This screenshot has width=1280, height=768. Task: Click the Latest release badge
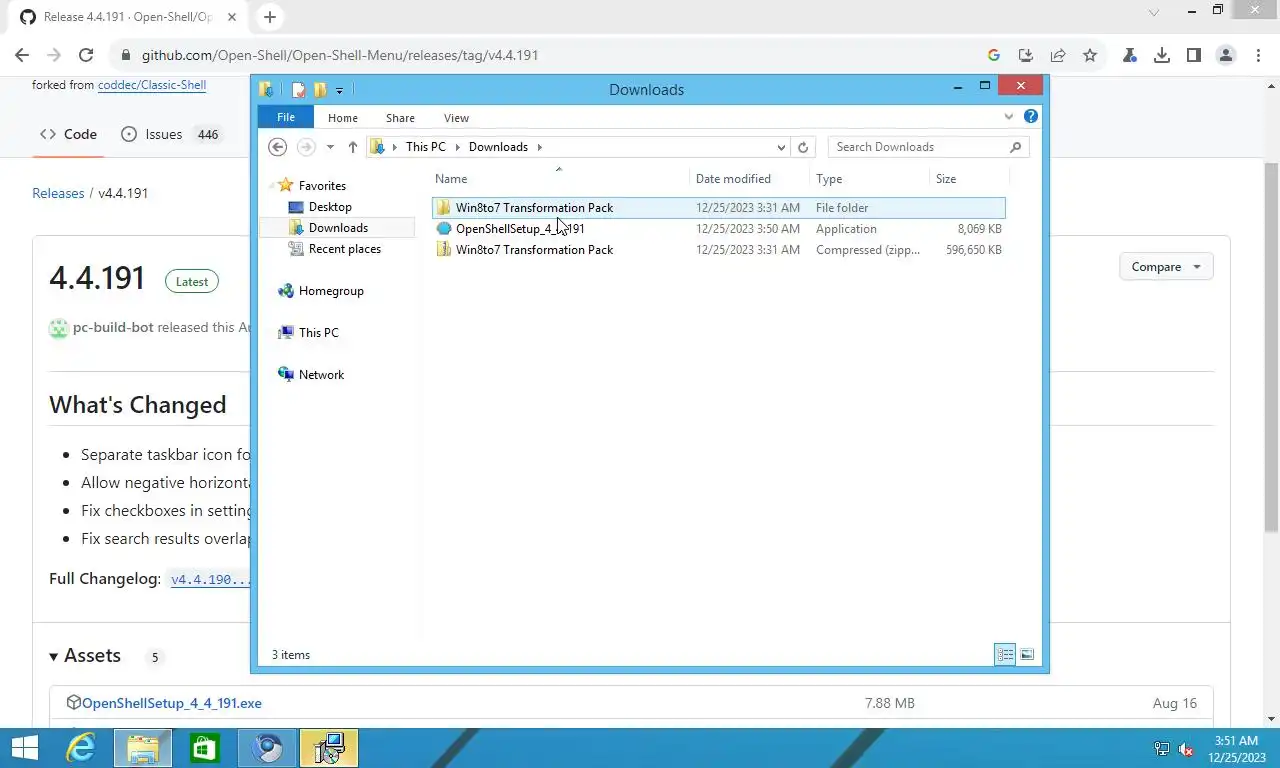[192, 282]
